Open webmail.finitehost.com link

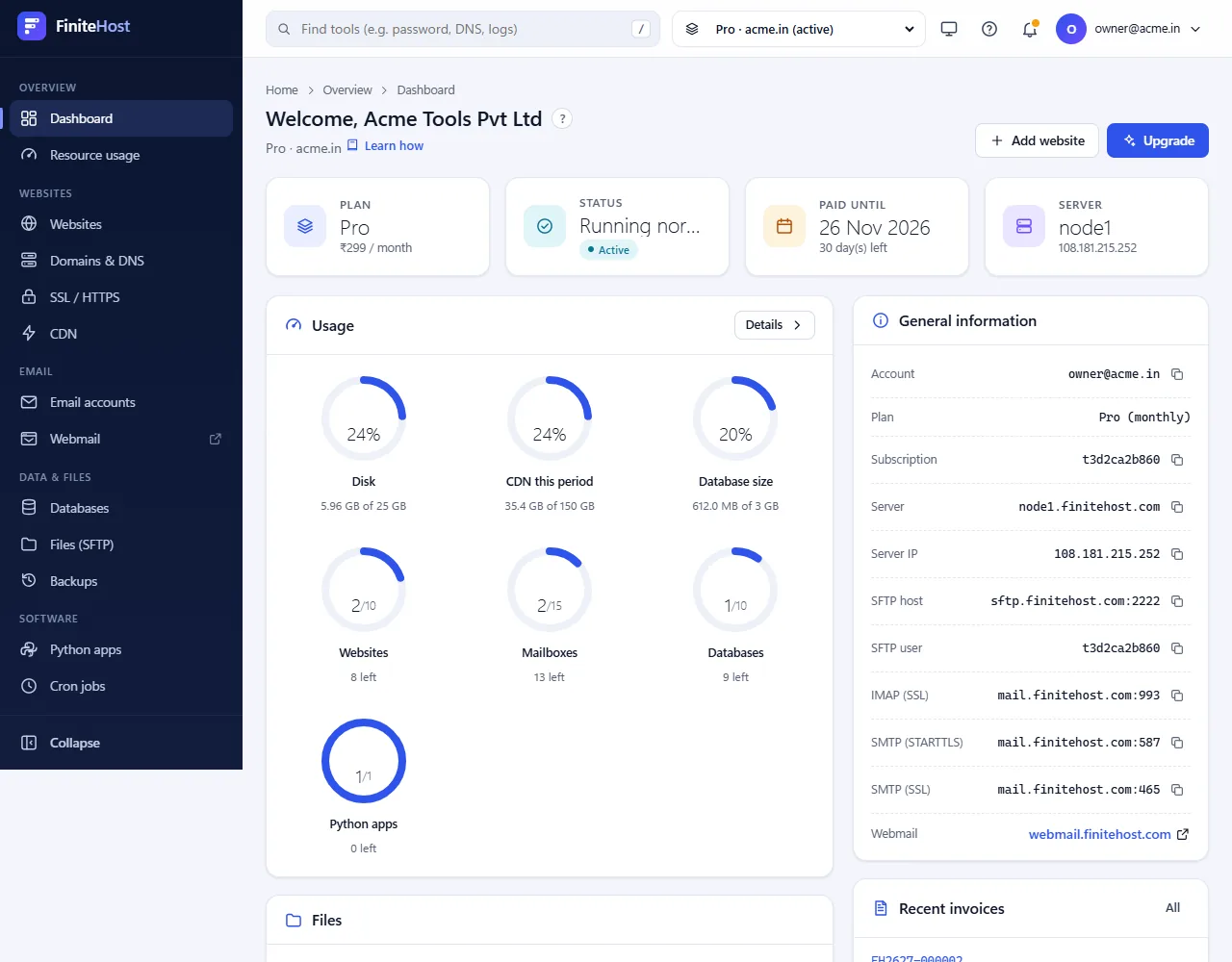coord(1109,834)
